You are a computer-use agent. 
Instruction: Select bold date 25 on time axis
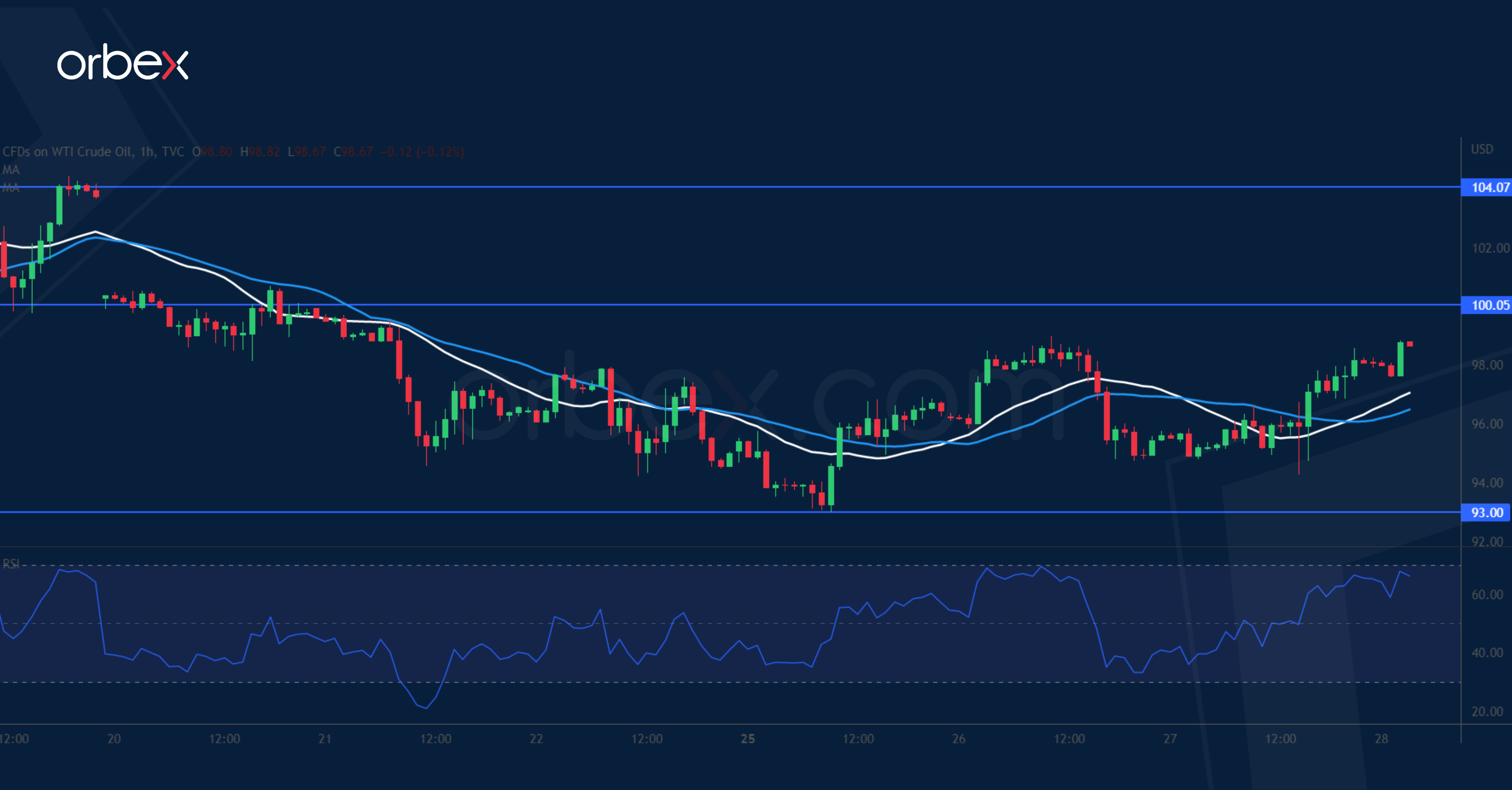[x=747, y=739]
